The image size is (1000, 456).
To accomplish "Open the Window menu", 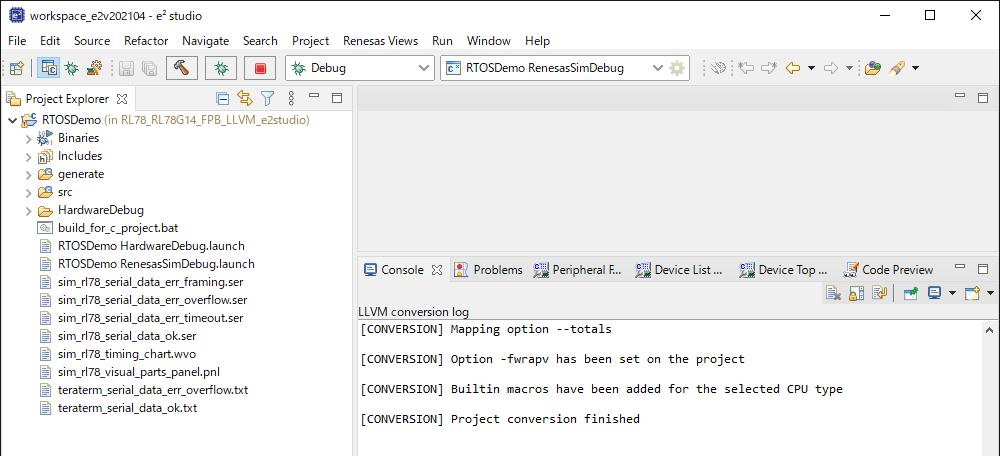I will 489,41.
